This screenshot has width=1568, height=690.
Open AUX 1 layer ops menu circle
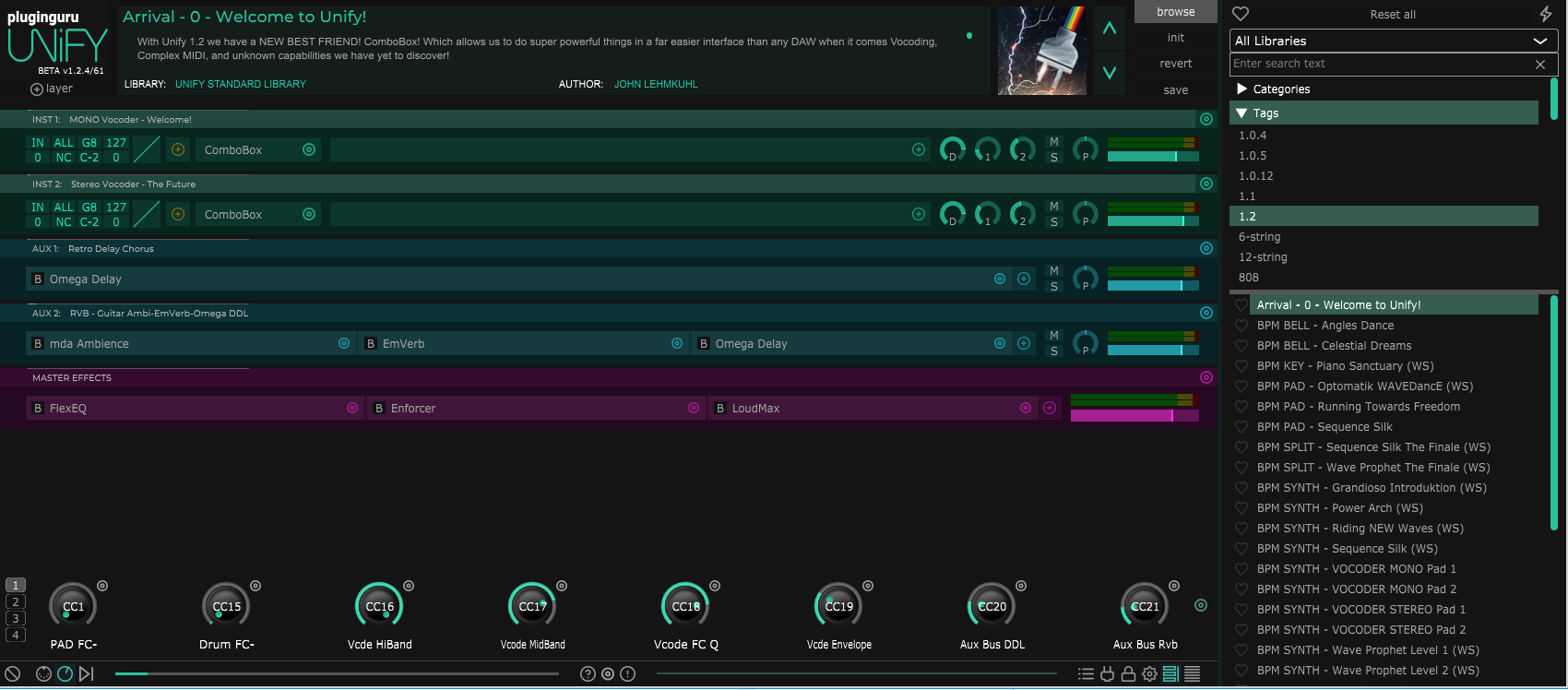1206,248
